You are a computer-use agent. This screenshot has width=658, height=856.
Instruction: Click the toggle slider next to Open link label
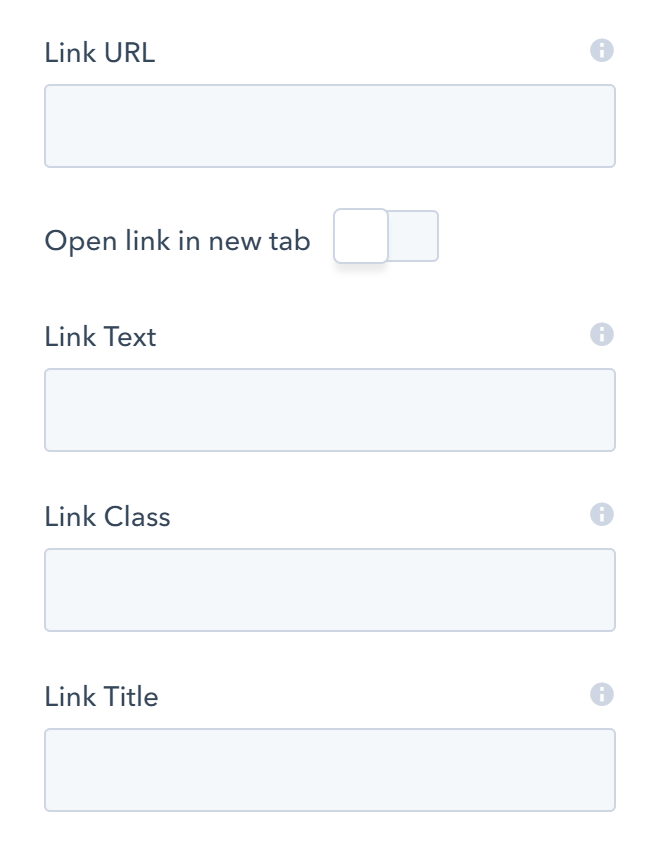pyautogui.click(x=388, y=236)
